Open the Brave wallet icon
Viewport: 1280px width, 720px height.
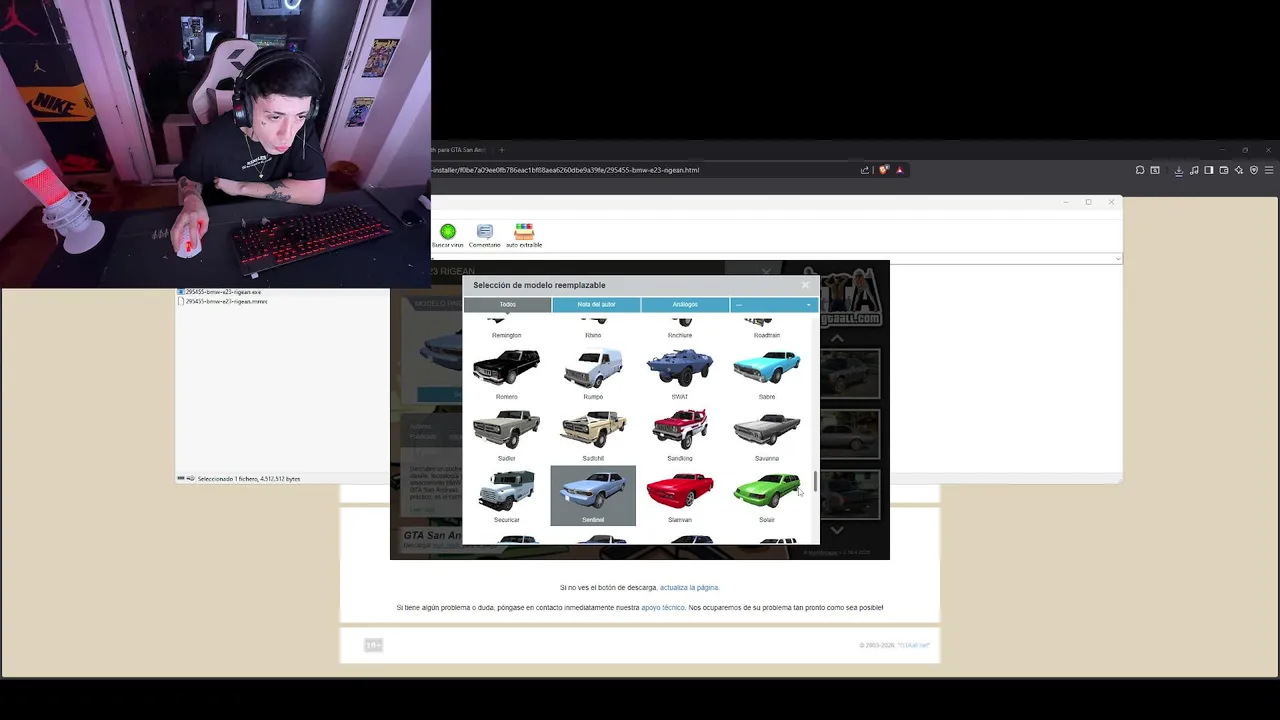click(x=1224, y=170)
